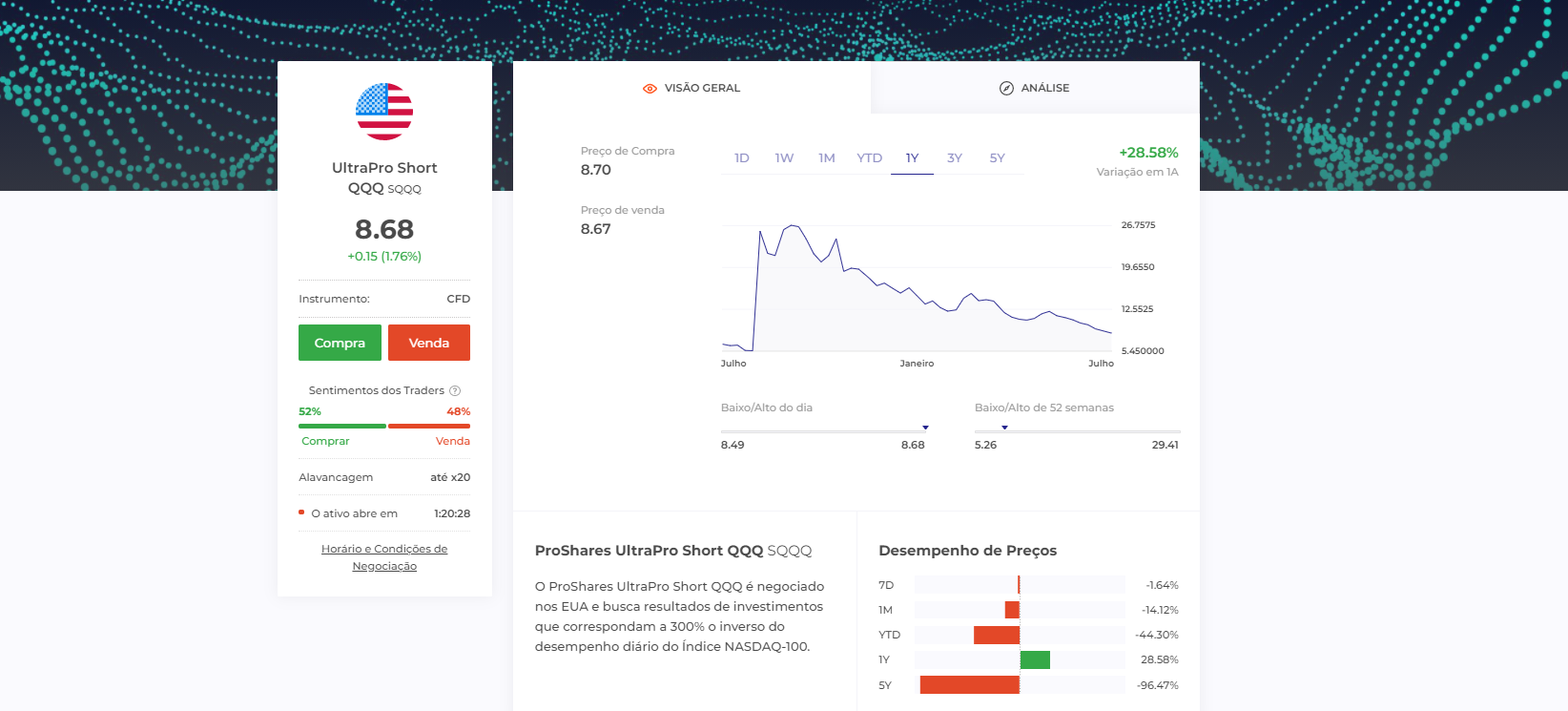
Task: Click the Instrumento CFD value
Action: pyautogui.click(x=459, y=299)
